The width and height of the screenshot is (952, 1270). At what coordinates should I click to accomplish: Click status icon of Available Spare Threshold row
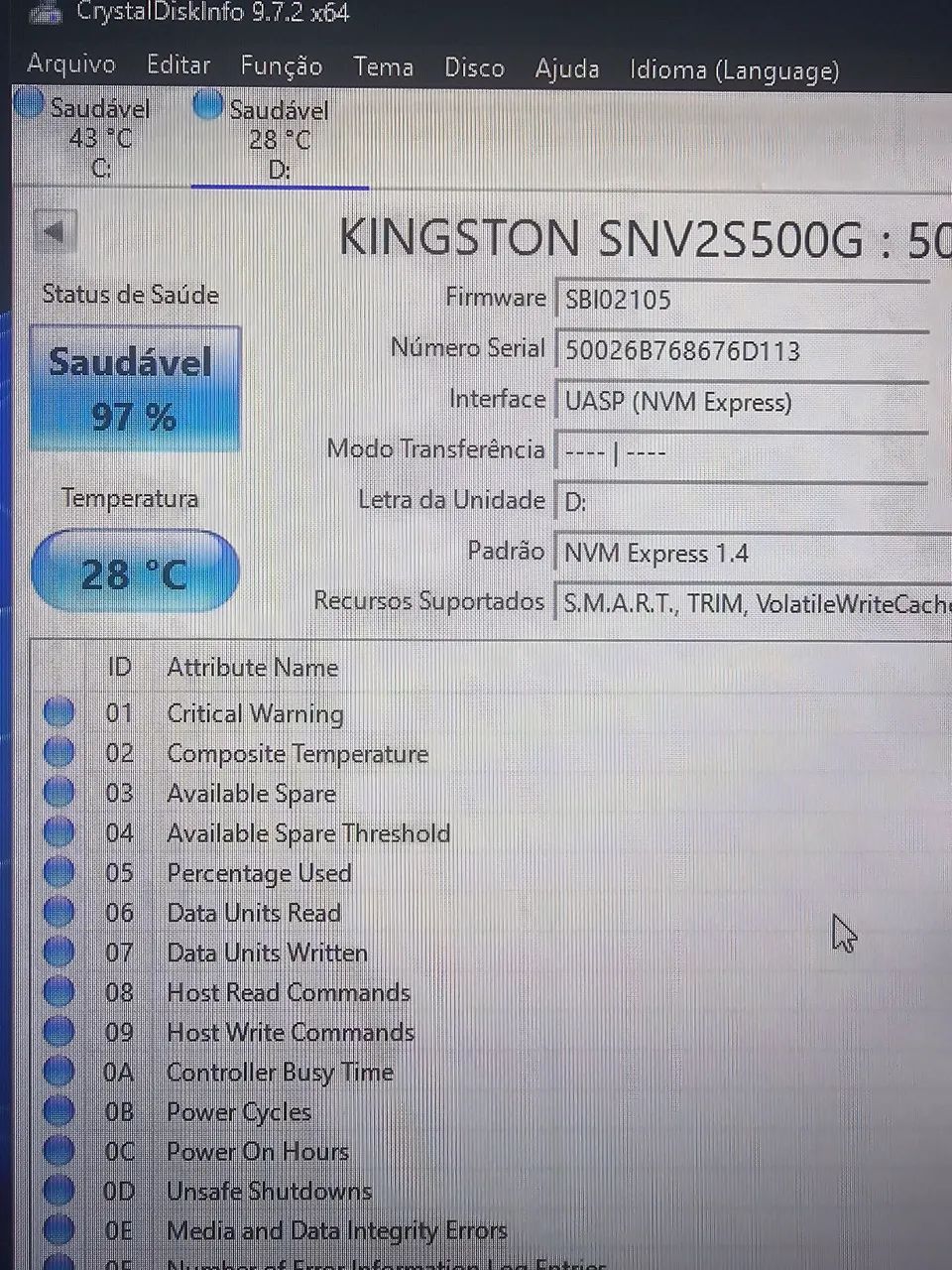pyautogui.click(x=59, y=831)
